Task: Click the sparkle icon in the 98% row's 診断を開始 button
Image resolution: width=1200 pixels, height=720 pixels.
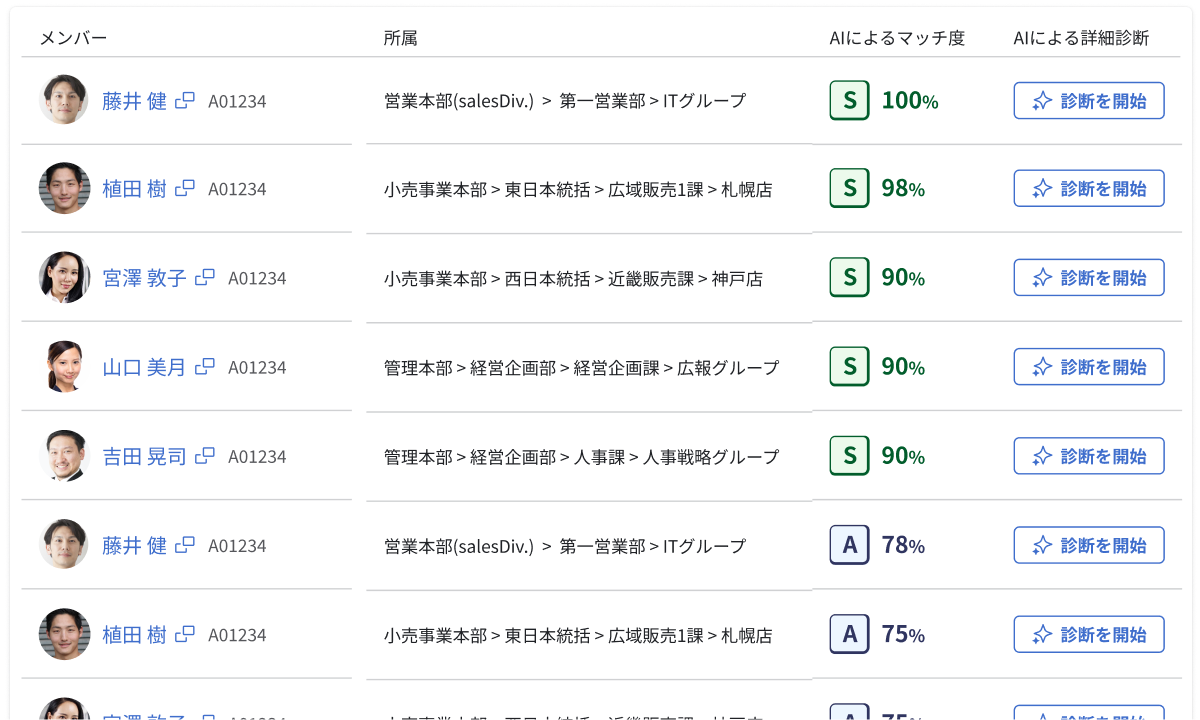Action: pos(1042,188)
